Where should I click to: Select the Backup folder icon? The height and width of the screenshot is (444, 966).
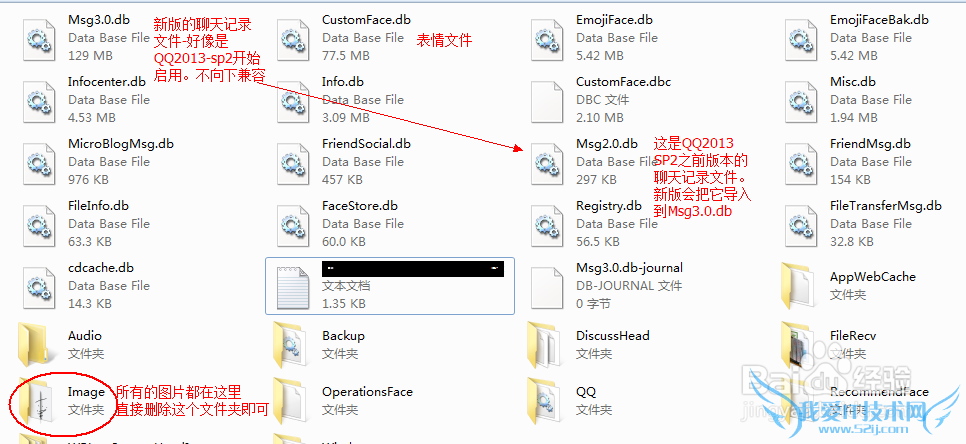[x=292, y=345]
